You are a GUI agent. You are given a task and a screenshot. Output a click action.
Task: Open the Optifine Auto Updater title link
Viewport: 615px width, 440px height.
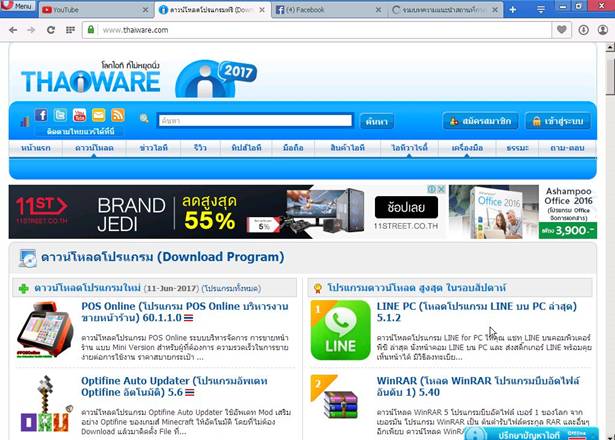click(x=175, y=386)
